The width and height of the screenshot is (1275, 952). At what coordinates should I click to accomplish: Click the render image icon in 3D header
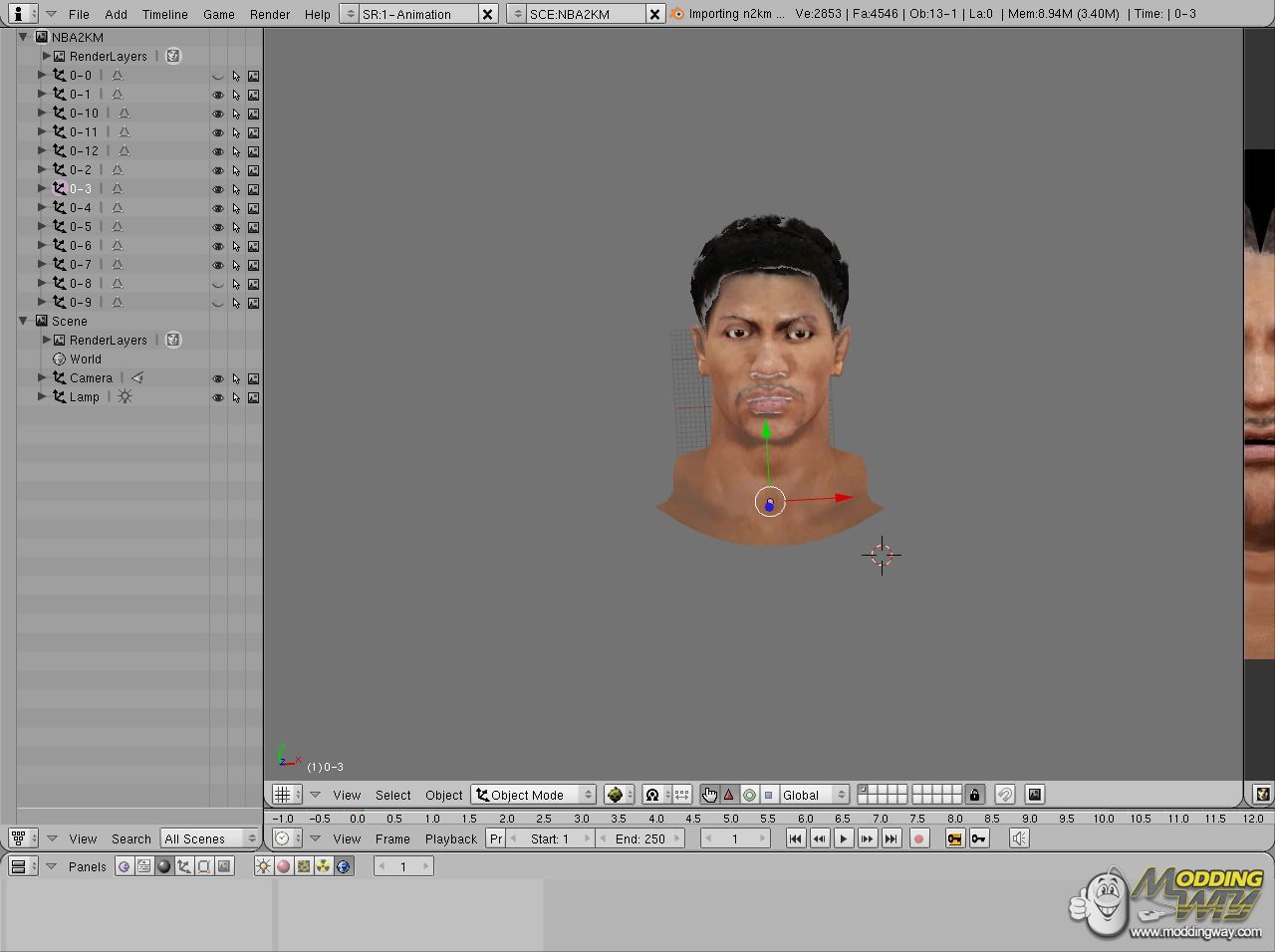tap(1035, 795)
